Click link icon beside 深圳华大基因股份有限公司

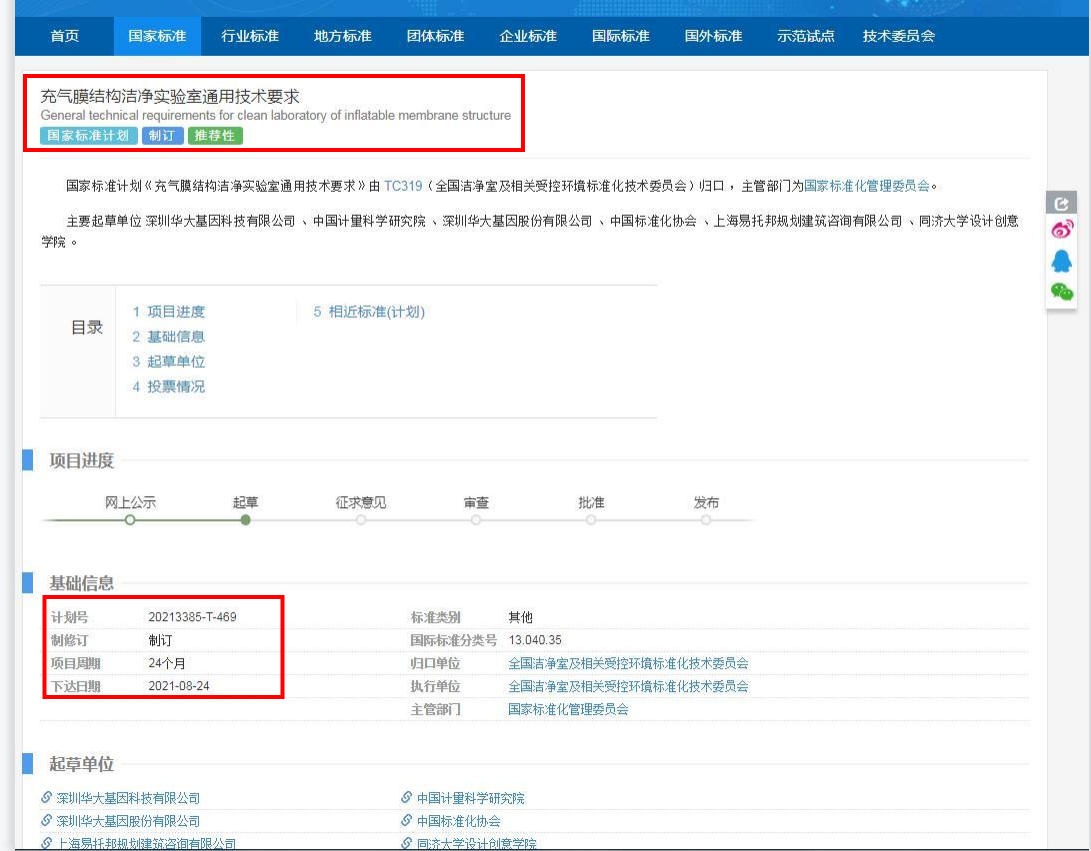pos(46,821)
